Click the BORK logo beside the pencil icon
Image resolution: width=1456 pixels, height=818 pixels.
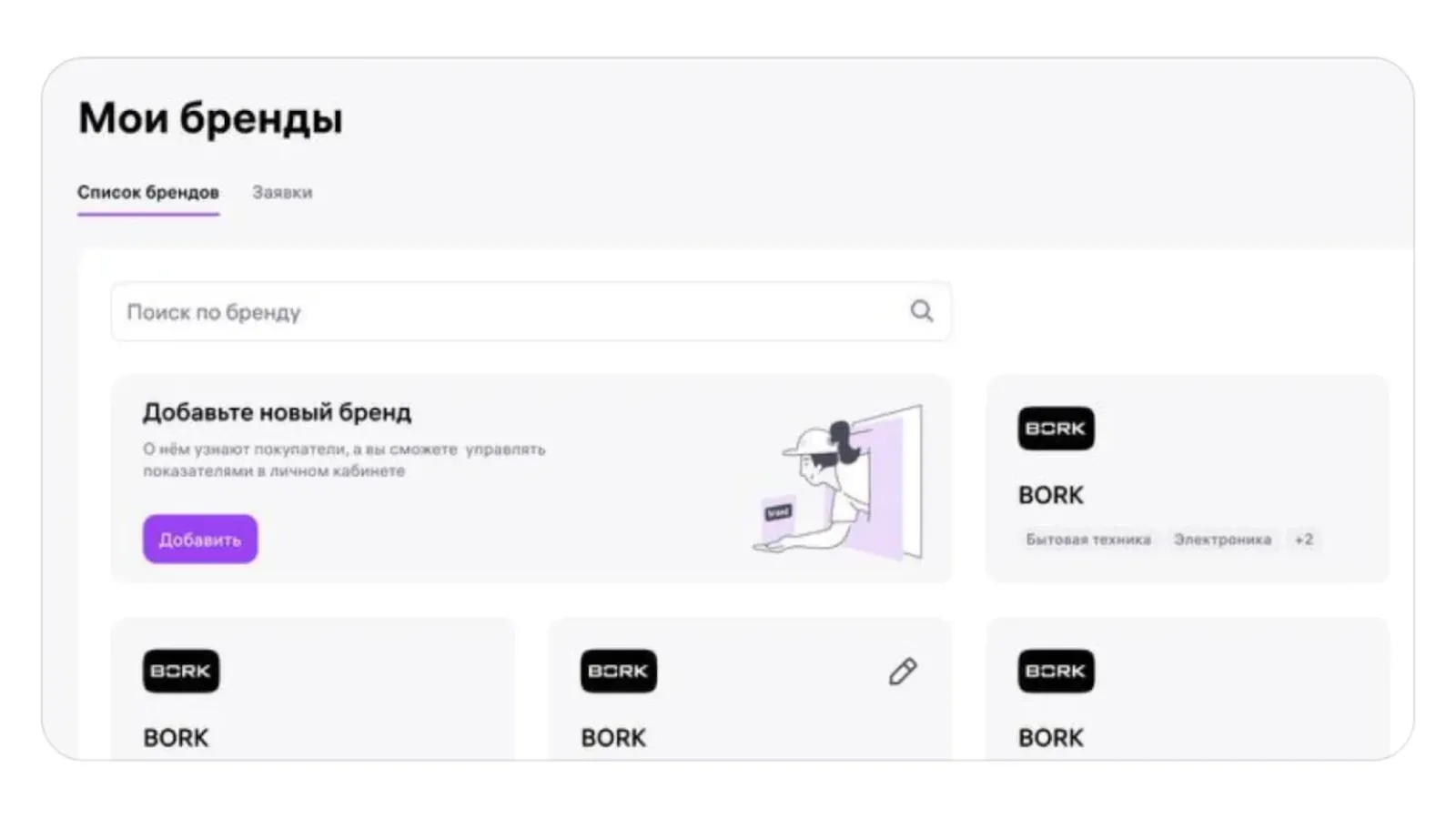(x=619, y=672)
